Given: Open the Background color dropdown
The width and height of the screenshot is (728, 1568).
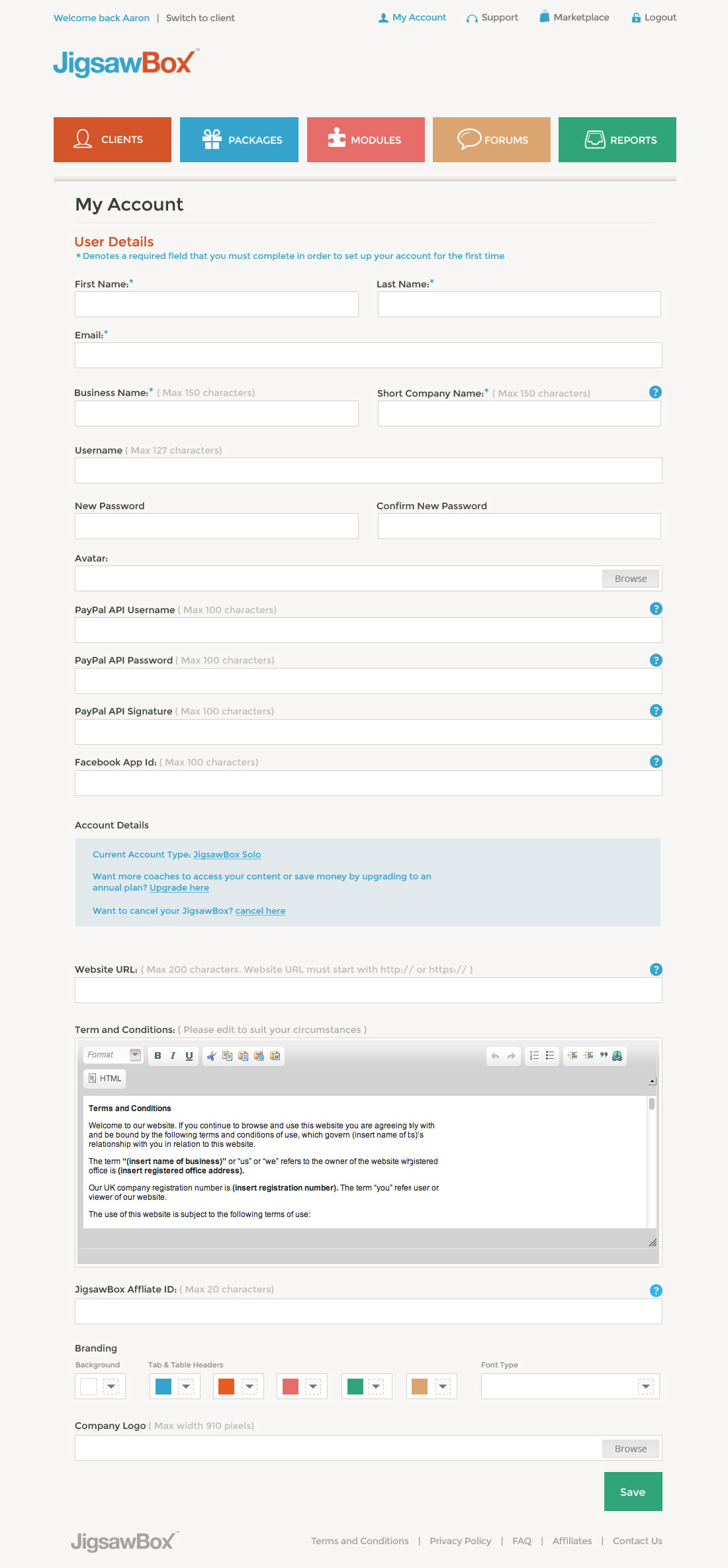Looking at the screenshot, I should pos(111,1386).
